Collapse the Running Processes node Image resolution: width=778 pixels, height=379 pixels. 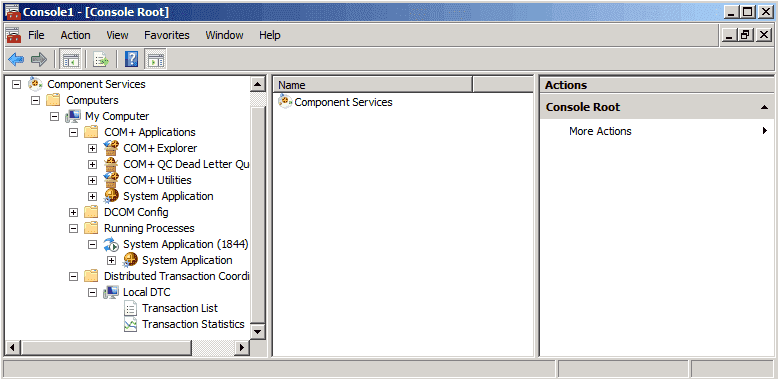[x=73, y=228]
